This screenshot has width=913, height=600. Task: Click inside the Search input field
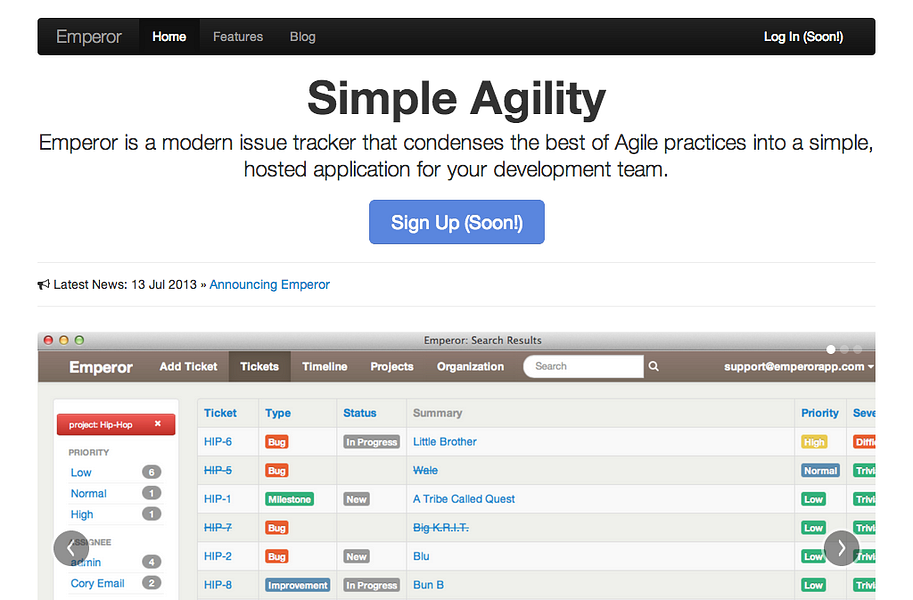(583, 366)
